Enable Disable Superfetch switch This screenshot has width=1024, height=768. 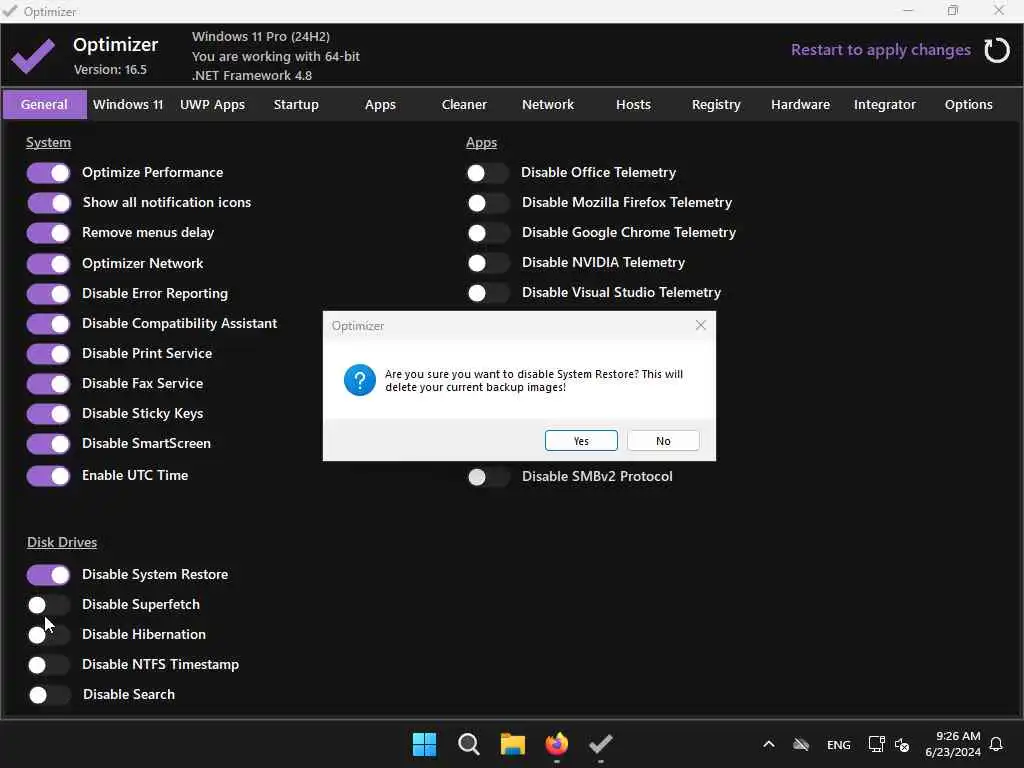click(48, 605)
